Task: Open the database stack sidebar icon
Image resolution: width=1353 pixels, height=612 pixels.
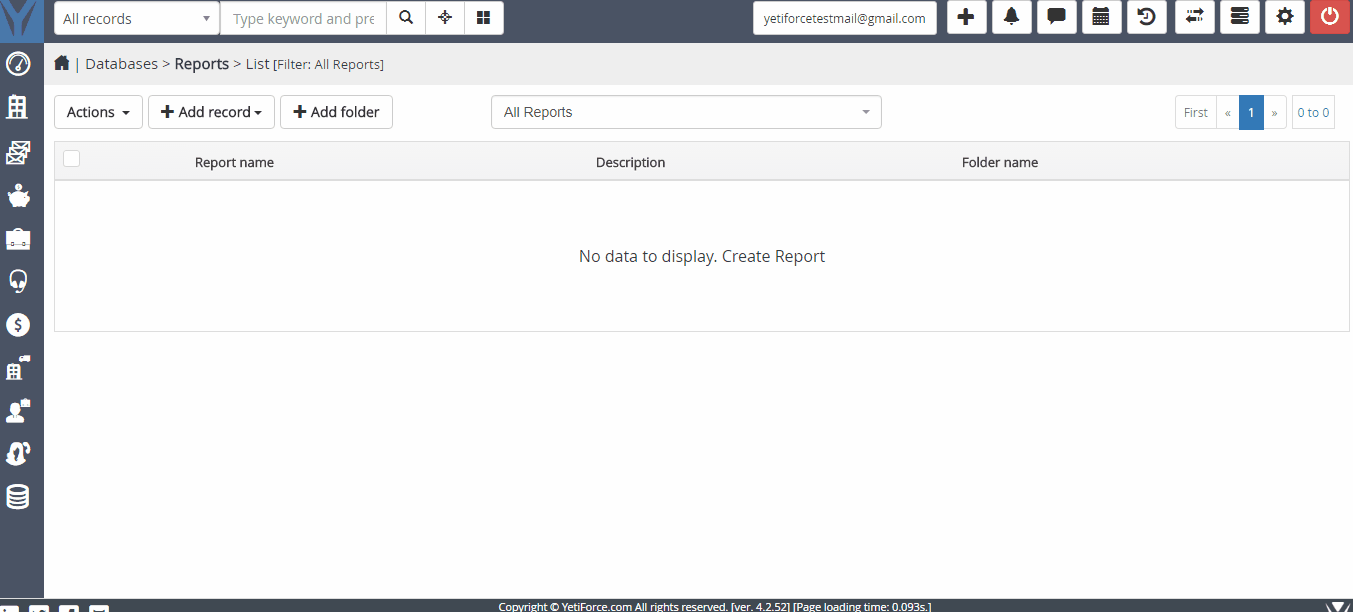Action: pos(18,497)
